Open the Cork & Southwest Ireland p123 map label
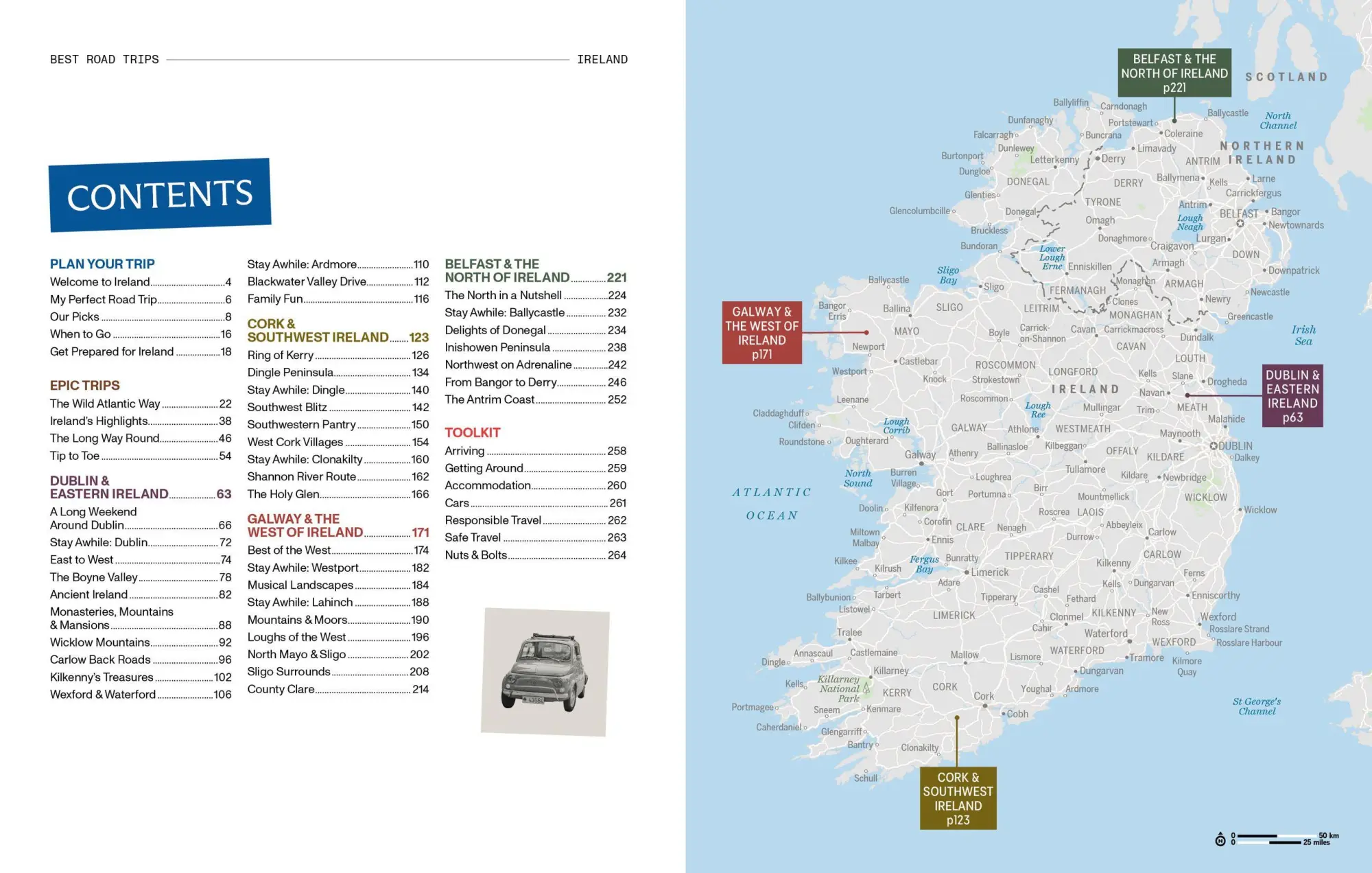1372x873 pixels. pyautogui.click(x=958, y=798)
